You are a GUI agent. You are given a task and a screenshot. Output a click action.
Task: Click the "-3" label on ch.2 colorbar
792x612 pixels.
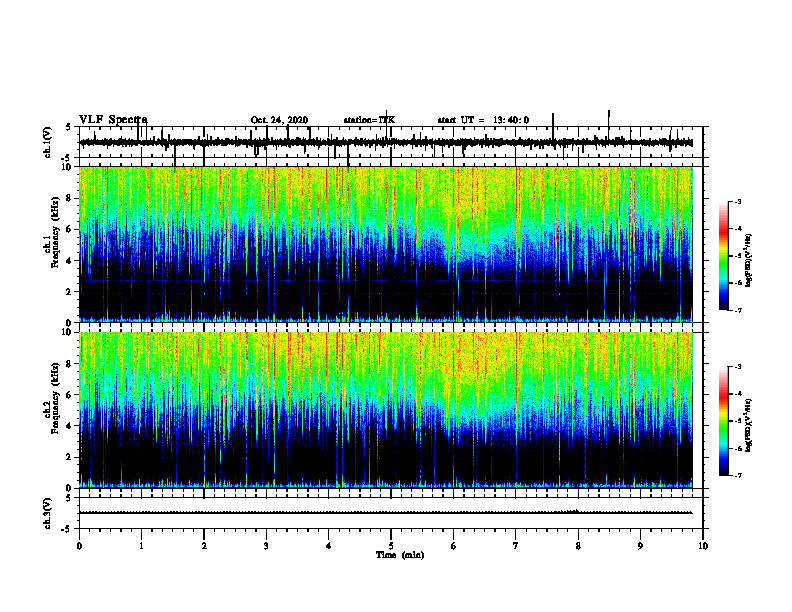point(738,367)
